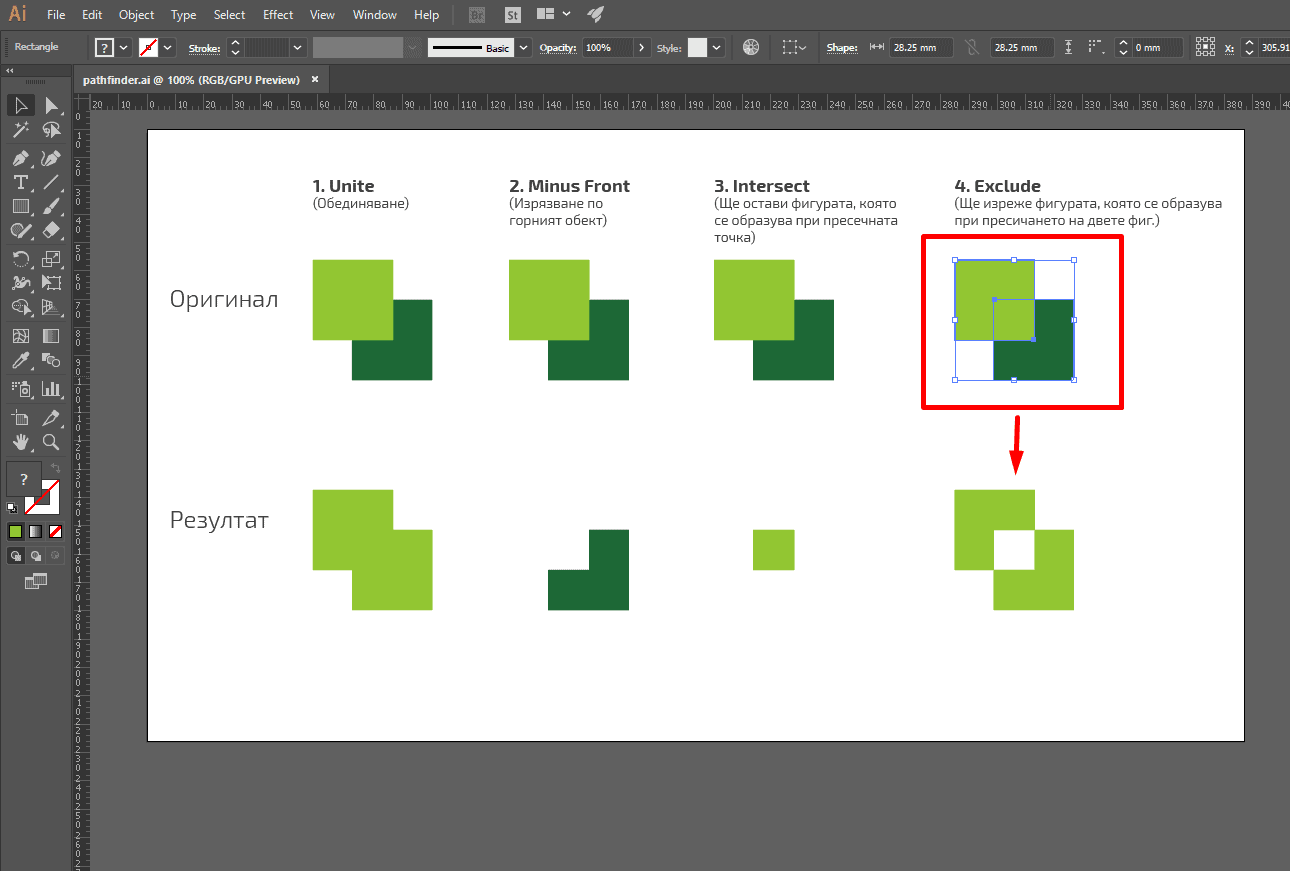Choose the Rectangle shape tool
This screenshot has width=1290, height=871.
click(x=20, y=206)
